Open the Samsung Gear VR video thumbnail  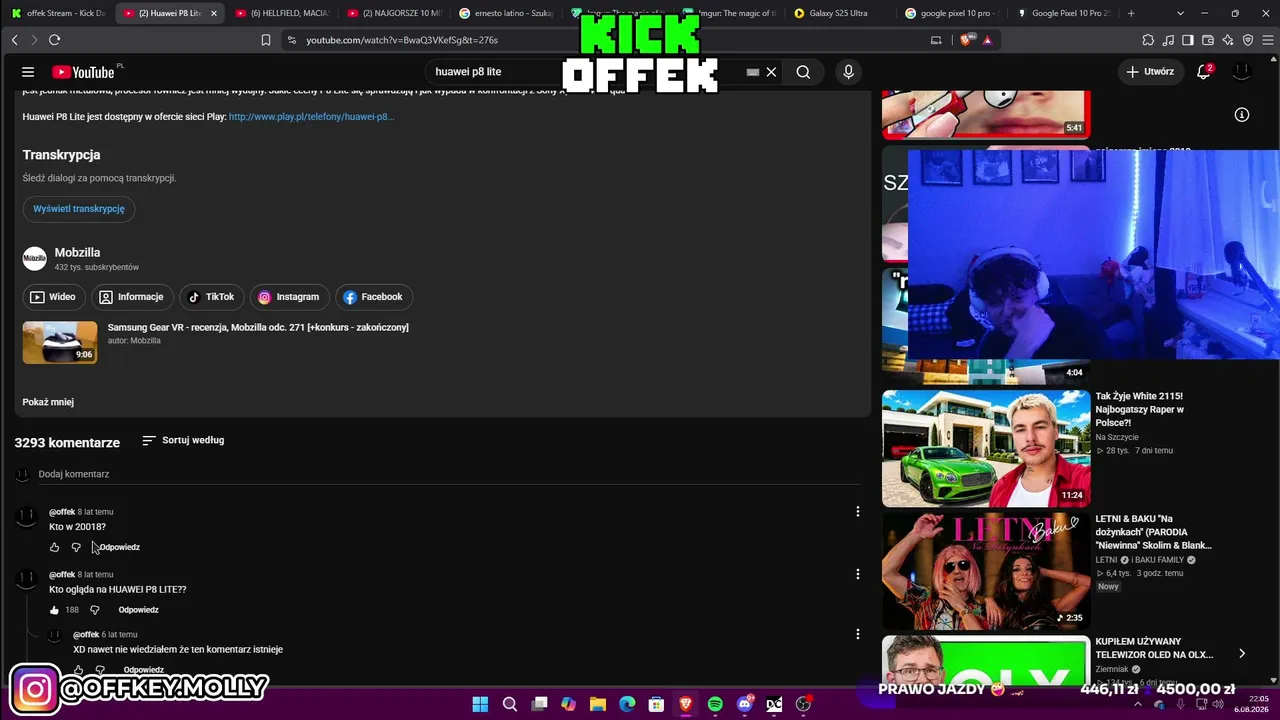coord(60,342)
